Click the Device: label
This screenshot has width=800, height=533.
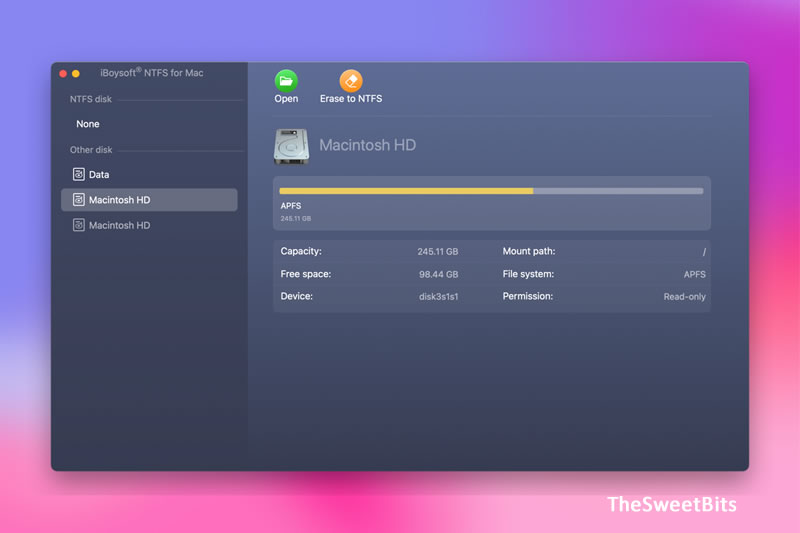point(296,296)
